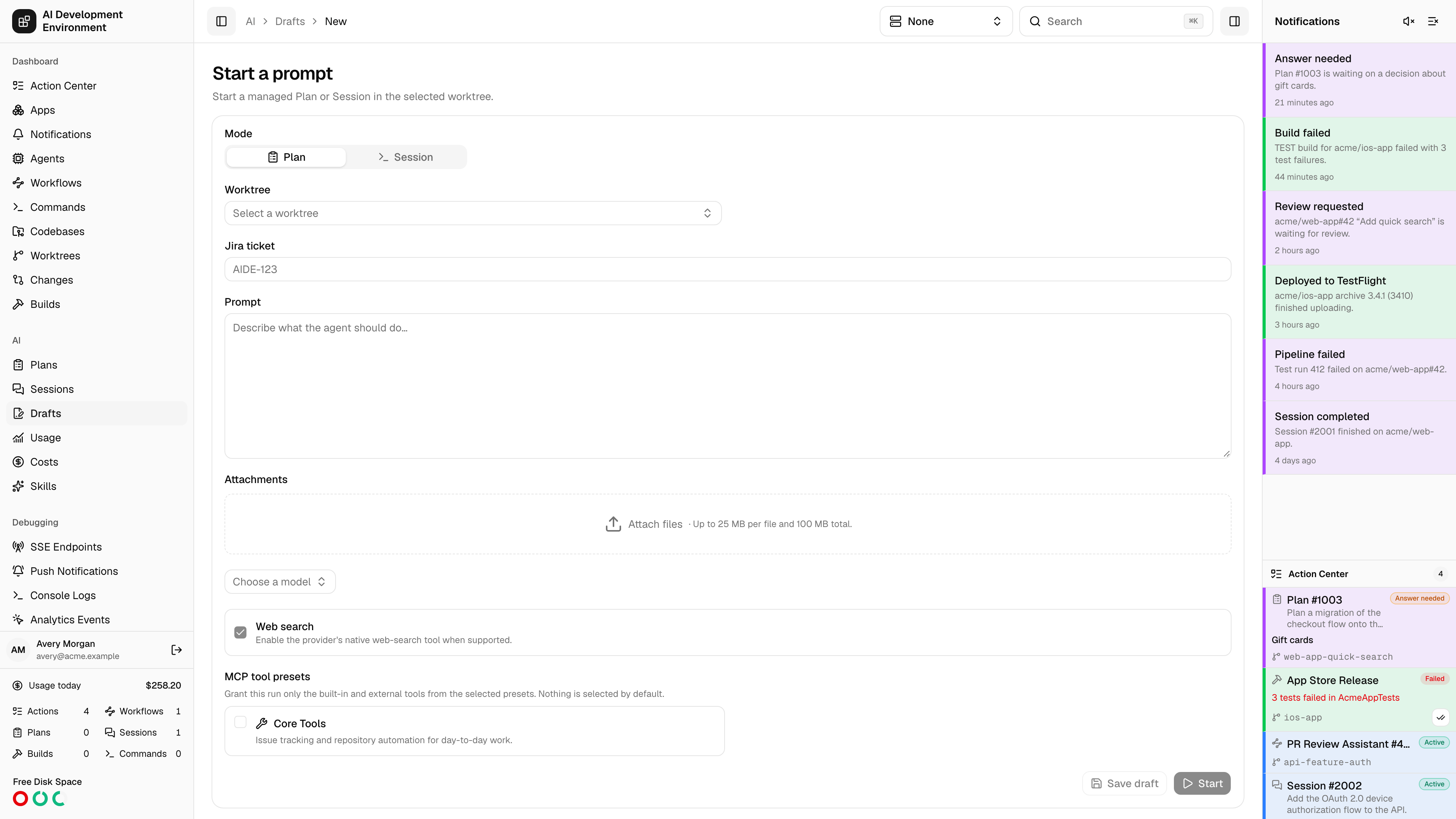The image size is (1456, 819).
Task: Open Drafts in the sidebar
Action: tap(97, 414)
